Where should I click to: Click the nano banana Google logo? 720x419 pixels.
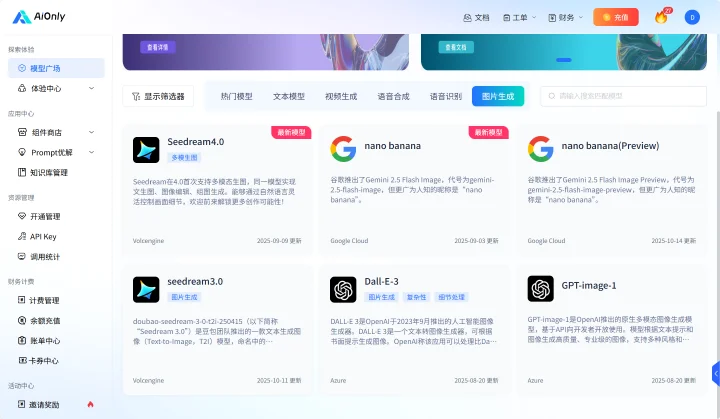(343, 149)
